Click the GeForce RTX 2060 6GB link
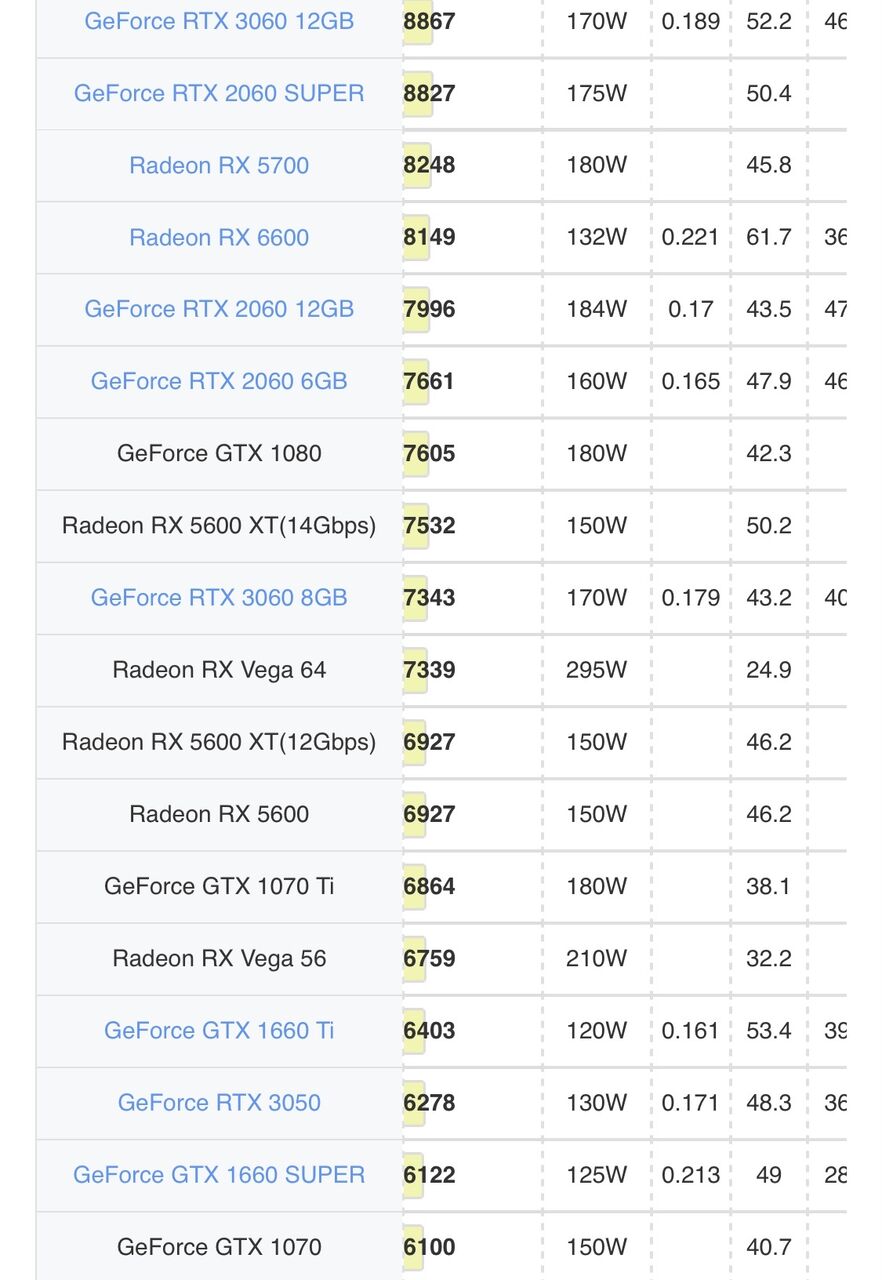The width and height of the screenshot is (882, 1280). 219,381
